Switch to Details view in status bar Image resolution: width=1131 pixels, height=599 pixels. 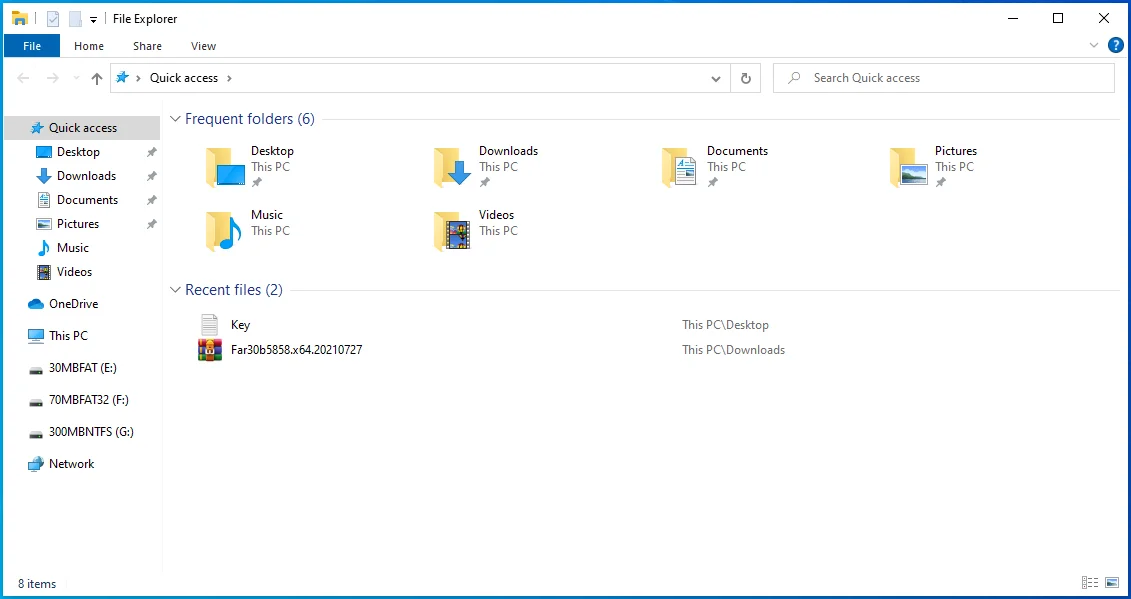1090,582
